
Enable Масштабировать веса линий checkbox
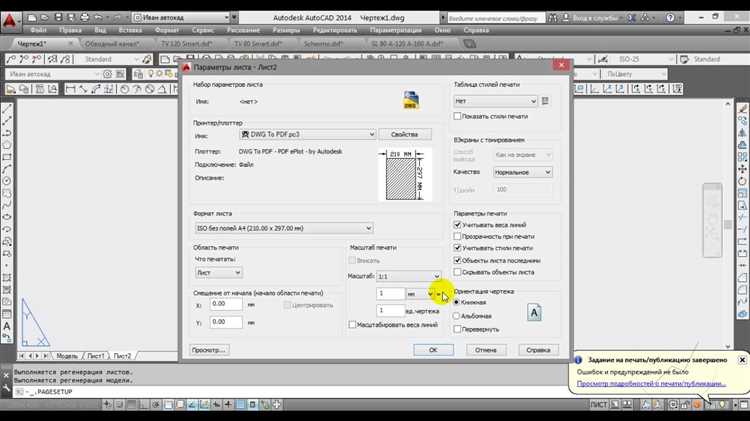tap(353, 324)
